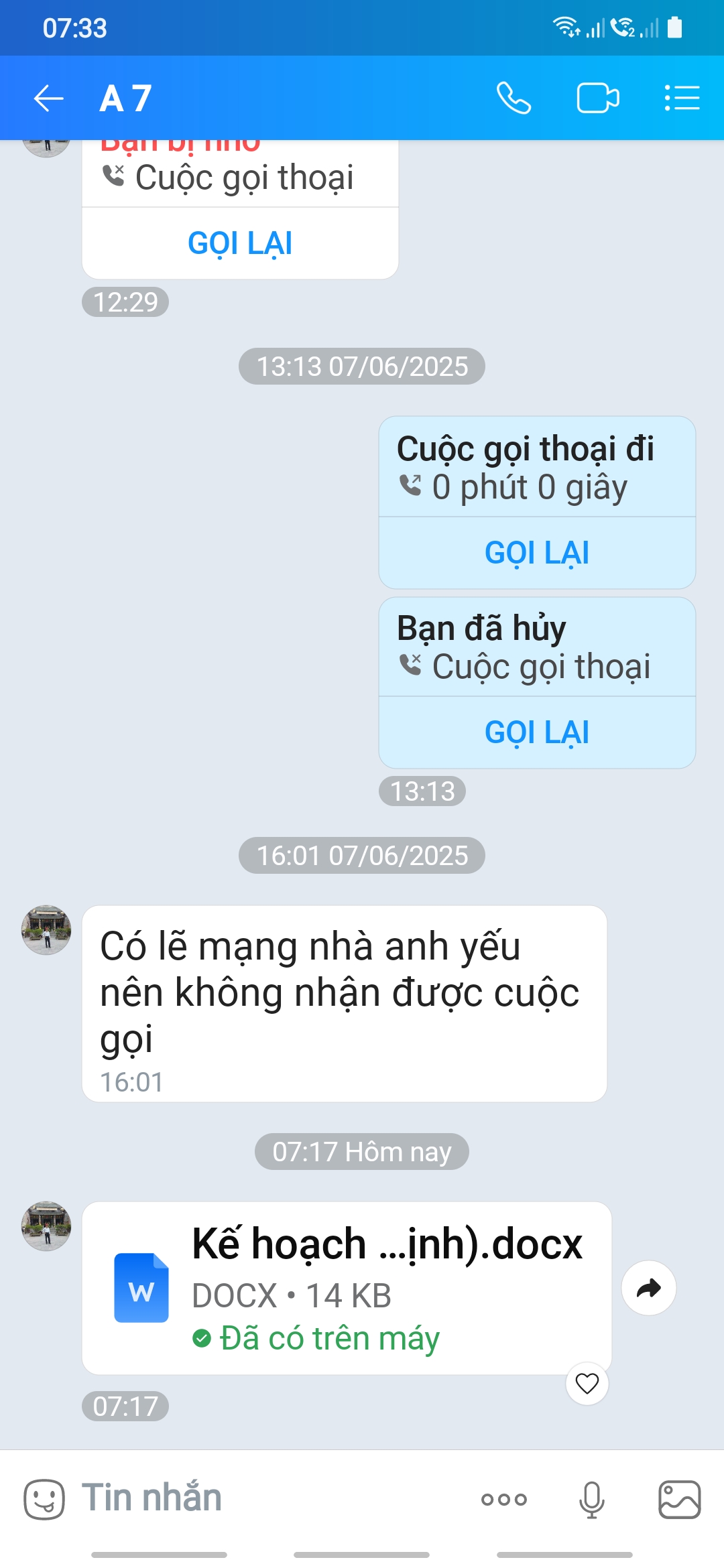
Task: Start a voice call with A7
Action: point(514,99)
